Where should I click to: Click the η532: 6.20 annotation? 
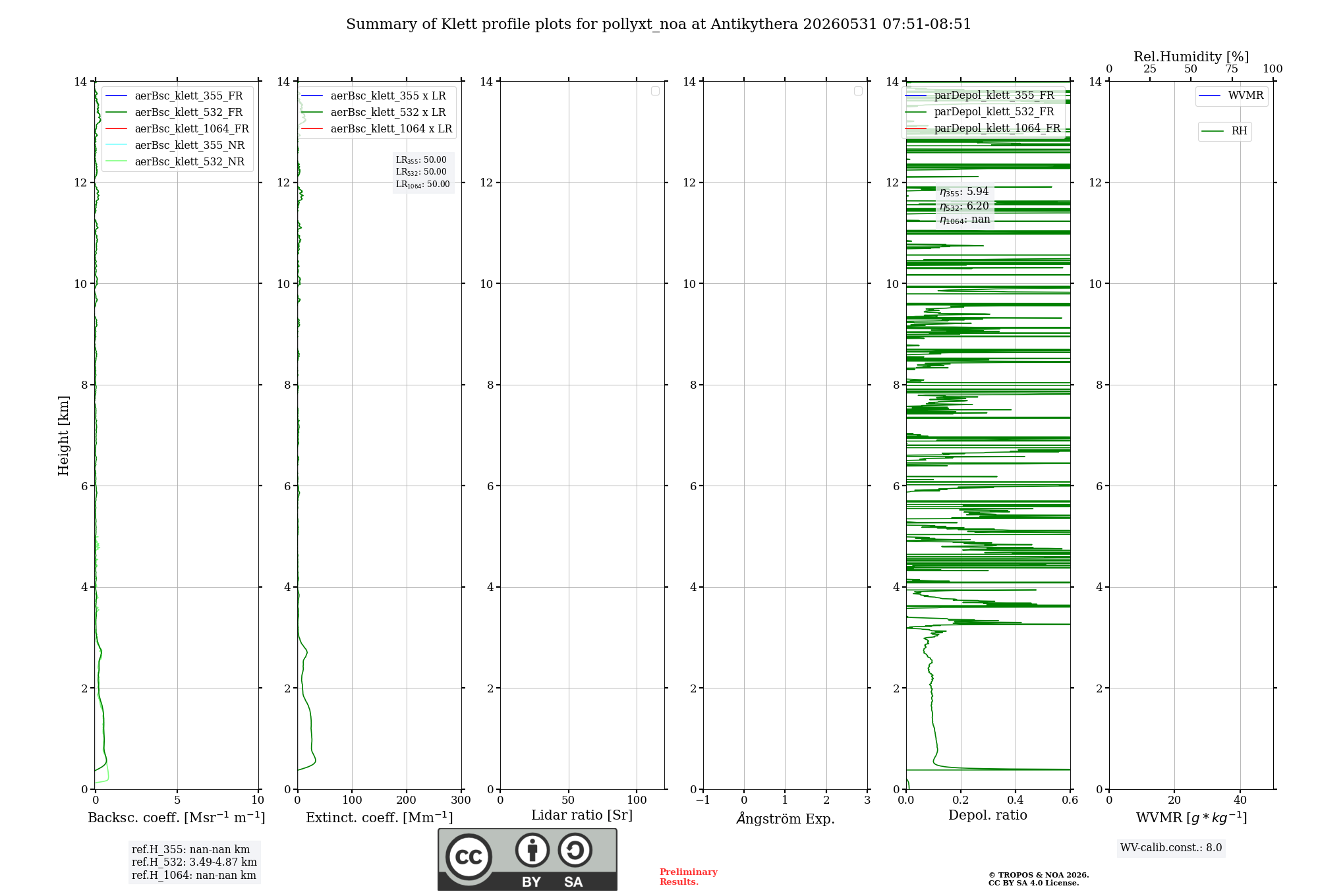(964, 206)
